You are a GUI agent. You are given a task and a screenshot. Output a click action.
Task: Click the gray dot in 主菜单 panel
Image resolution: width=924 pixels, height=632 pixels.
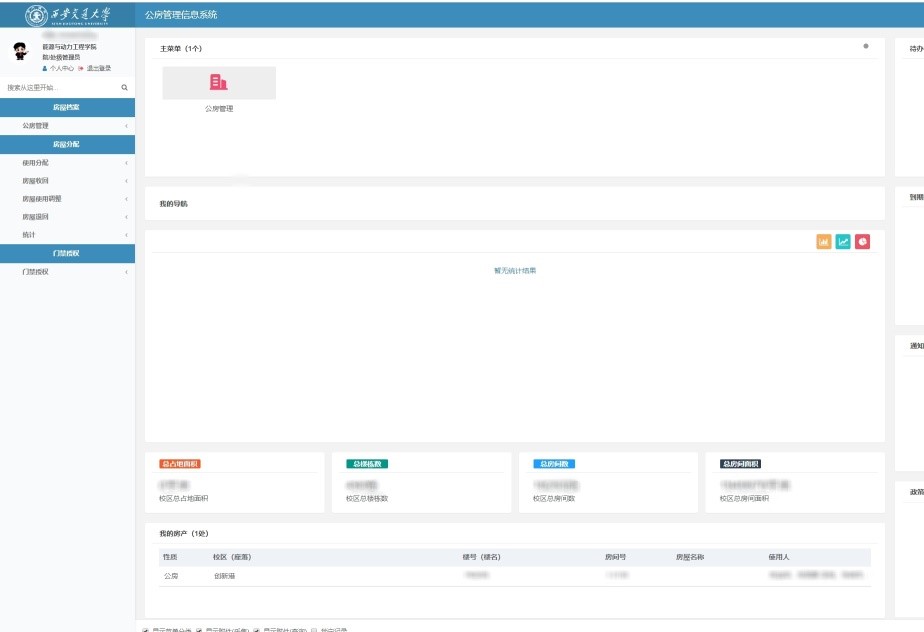(866, 46)
